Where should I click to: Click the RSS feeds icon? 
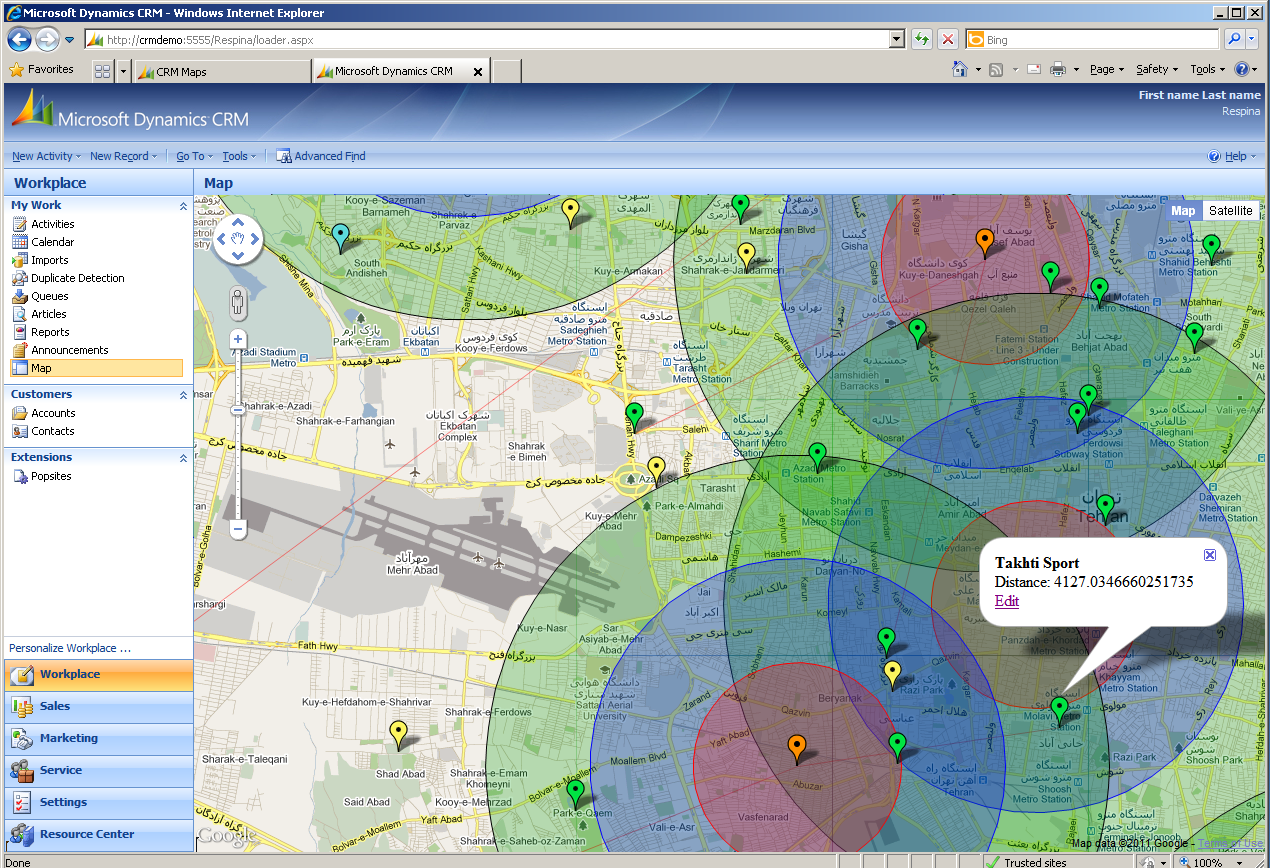(x=996, y=70)
